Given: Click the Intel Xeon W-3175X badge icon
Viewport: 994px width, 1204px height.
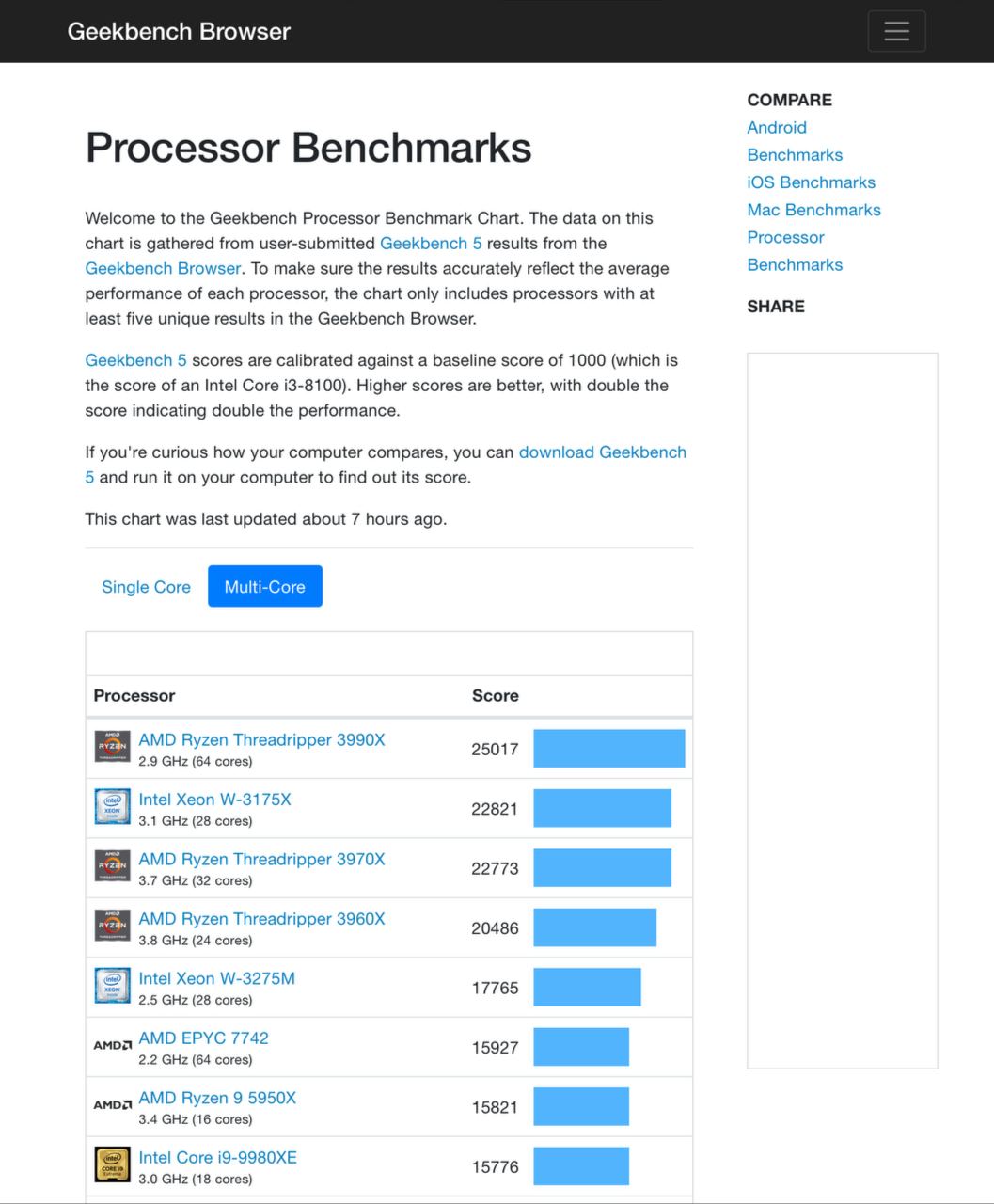Looking at the screenshot, I should pos(112,807).
